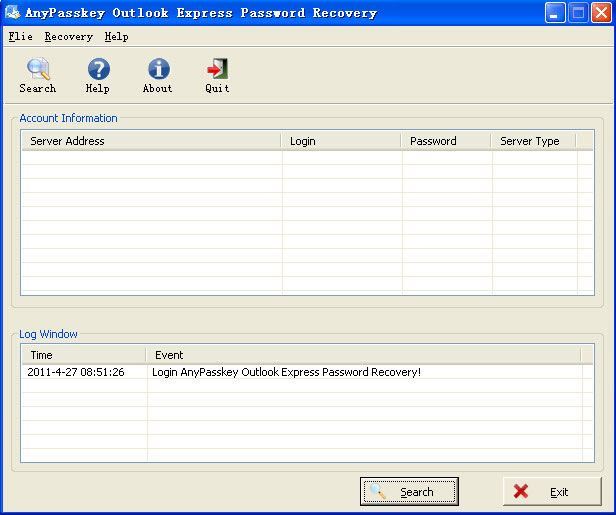Open the Help menu in menu bar
The width and height of the screenshot is (616, 515).
click(x=117, y=37)
